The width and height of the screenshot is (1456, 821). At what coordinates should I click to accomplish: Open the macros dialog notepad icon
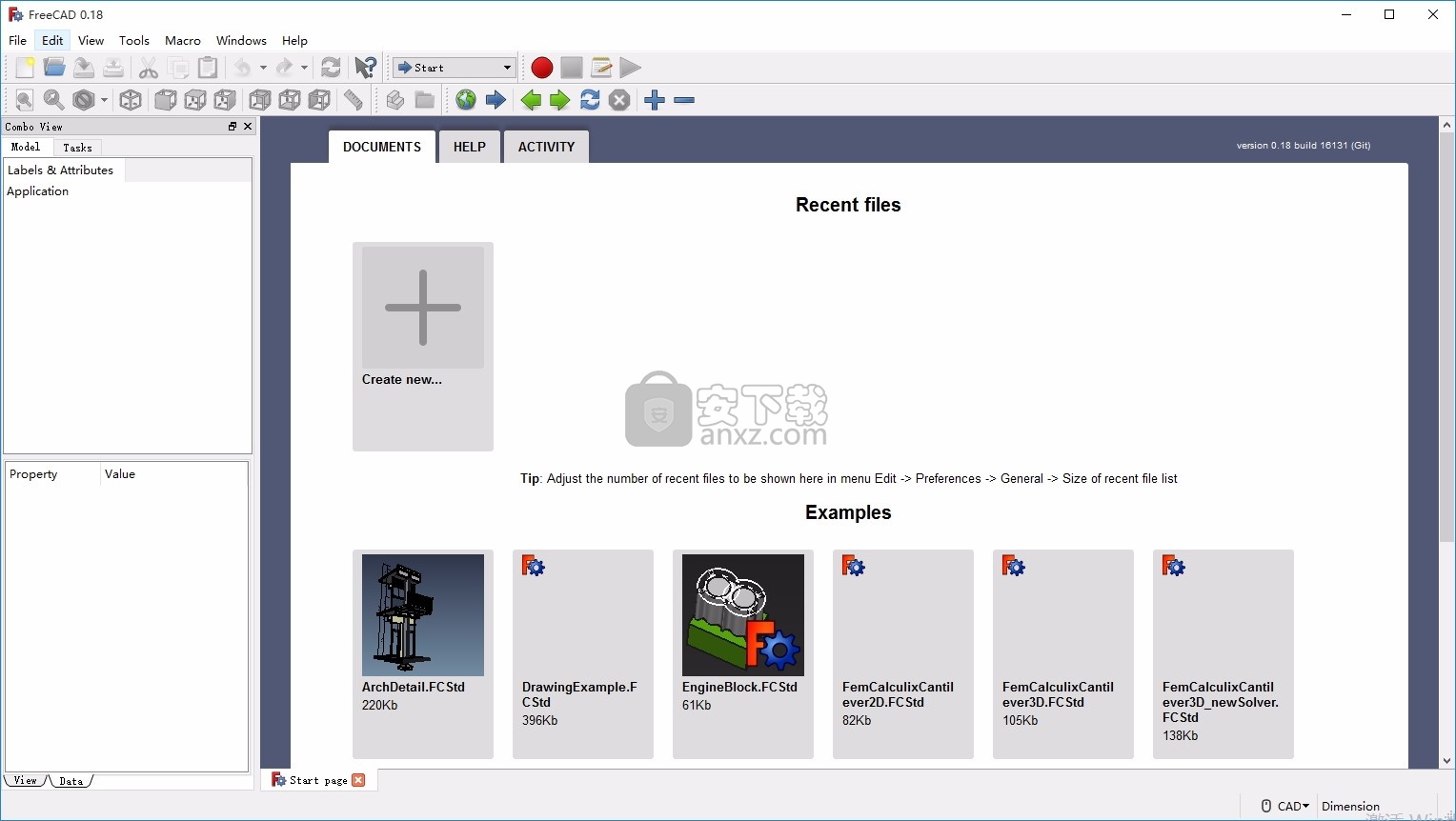point(601,68)
